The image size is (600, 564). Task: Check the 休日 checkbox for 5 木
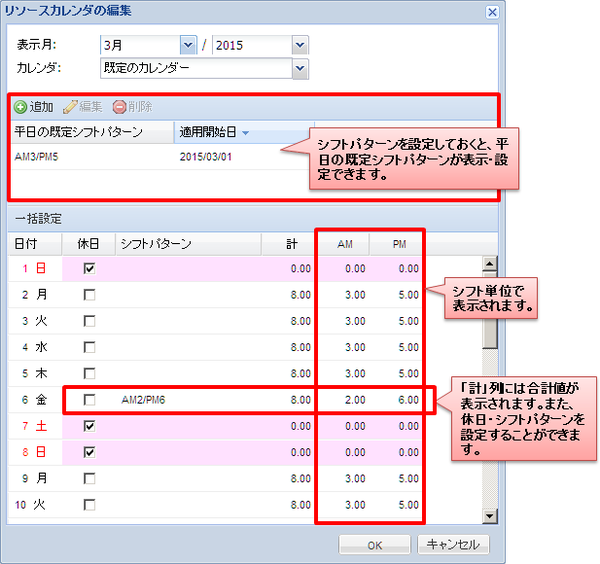90,373
